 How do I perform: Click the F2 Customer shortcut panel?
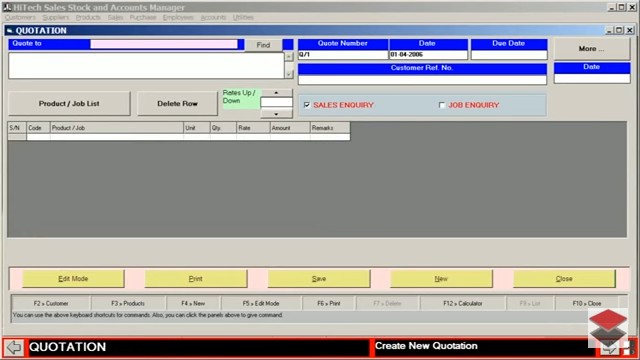point(51,303)
